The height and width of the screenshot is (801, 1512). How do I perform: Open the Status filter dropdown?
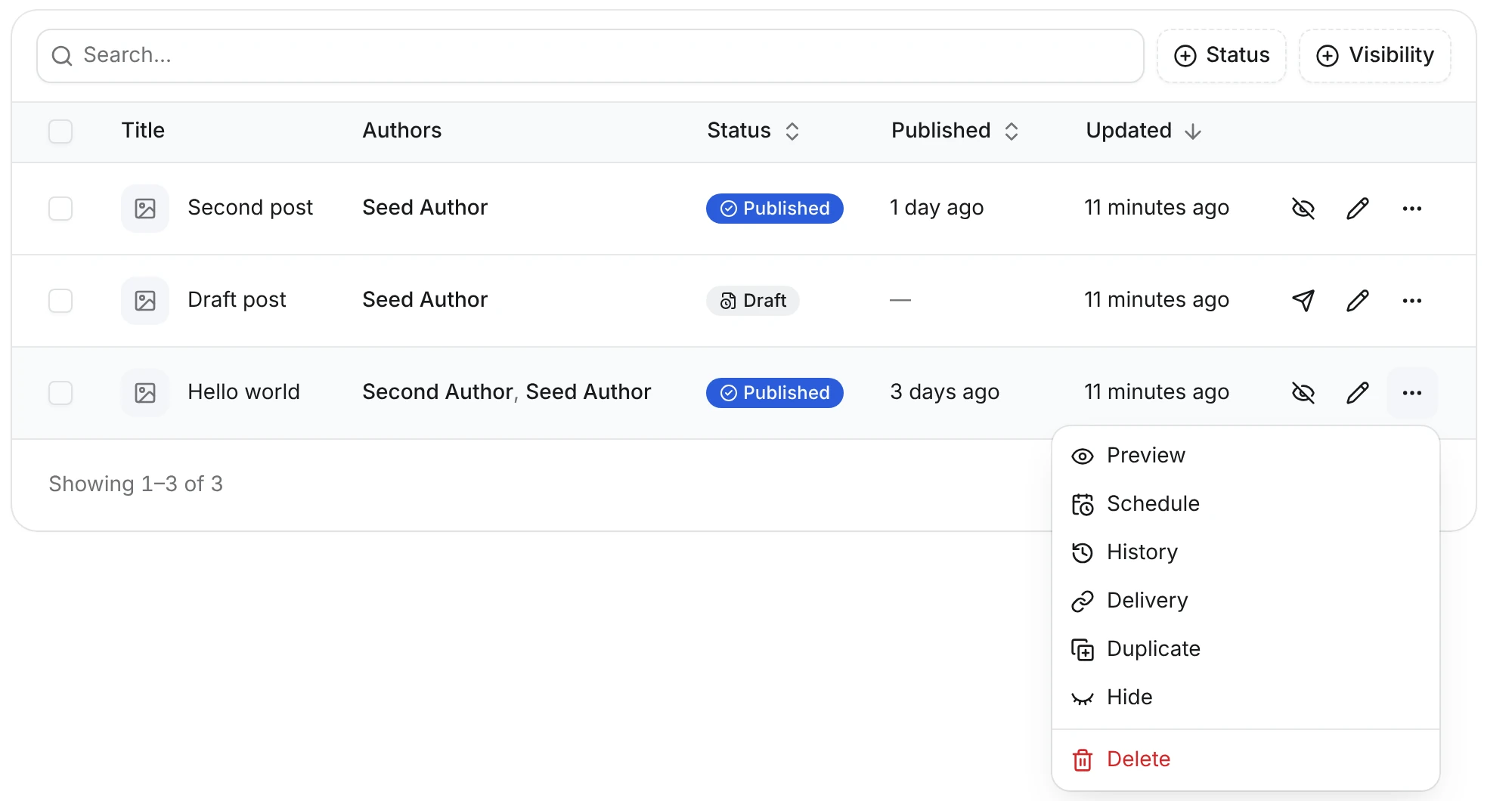coord(1222,56)
